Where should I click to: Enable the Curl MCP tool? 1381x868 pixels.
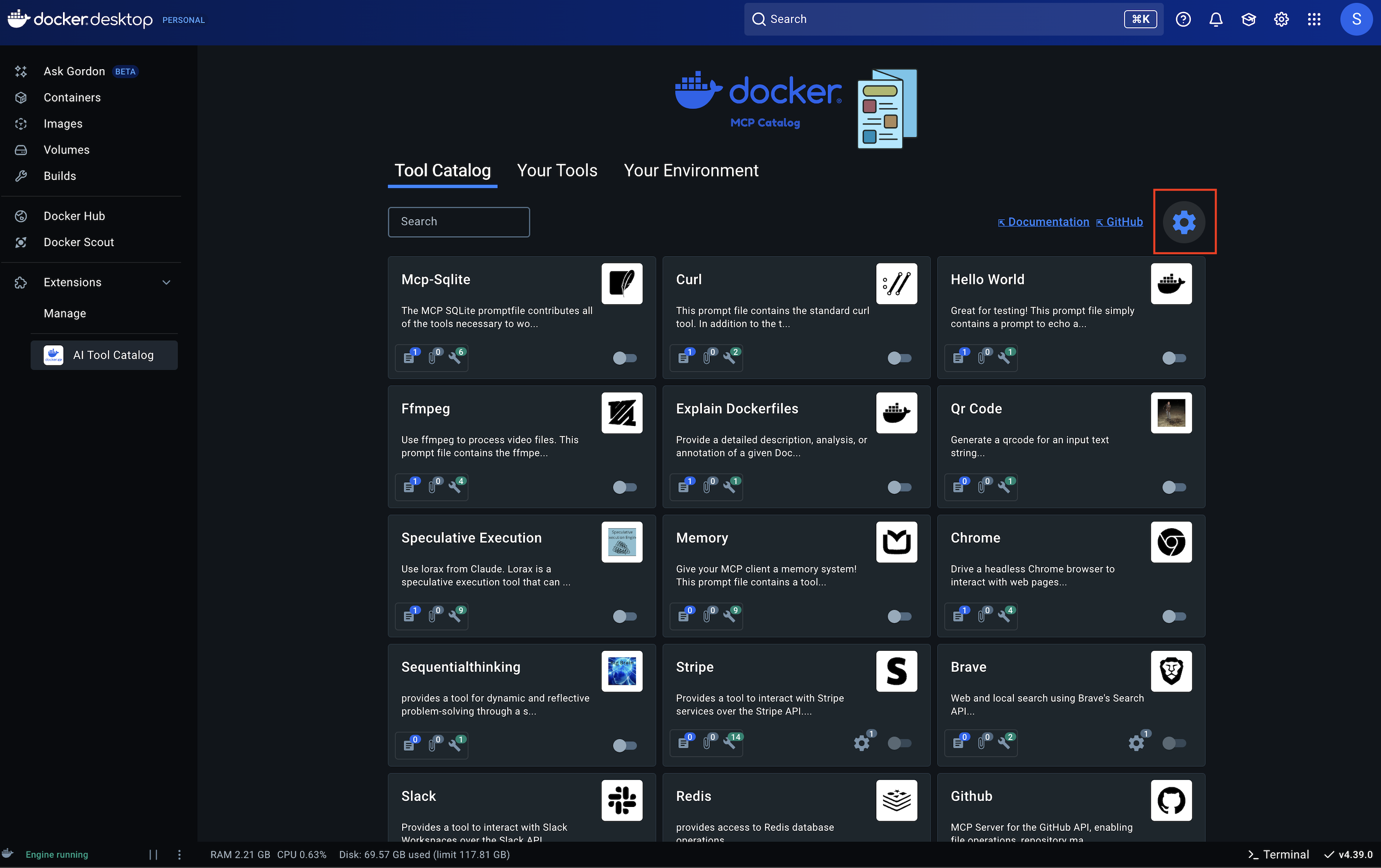(899, 359)
